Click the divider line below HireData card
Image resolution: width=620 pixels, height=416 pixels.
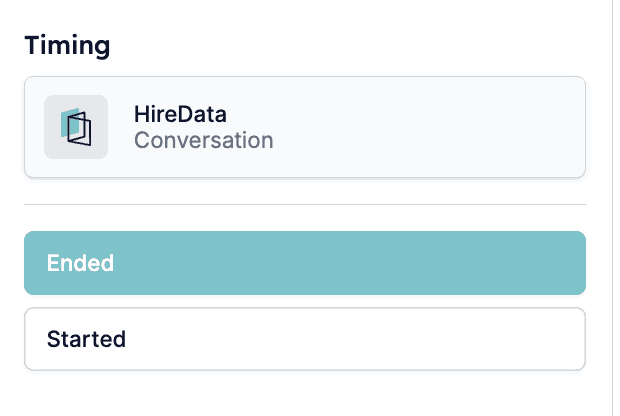(x=305, y=204)
